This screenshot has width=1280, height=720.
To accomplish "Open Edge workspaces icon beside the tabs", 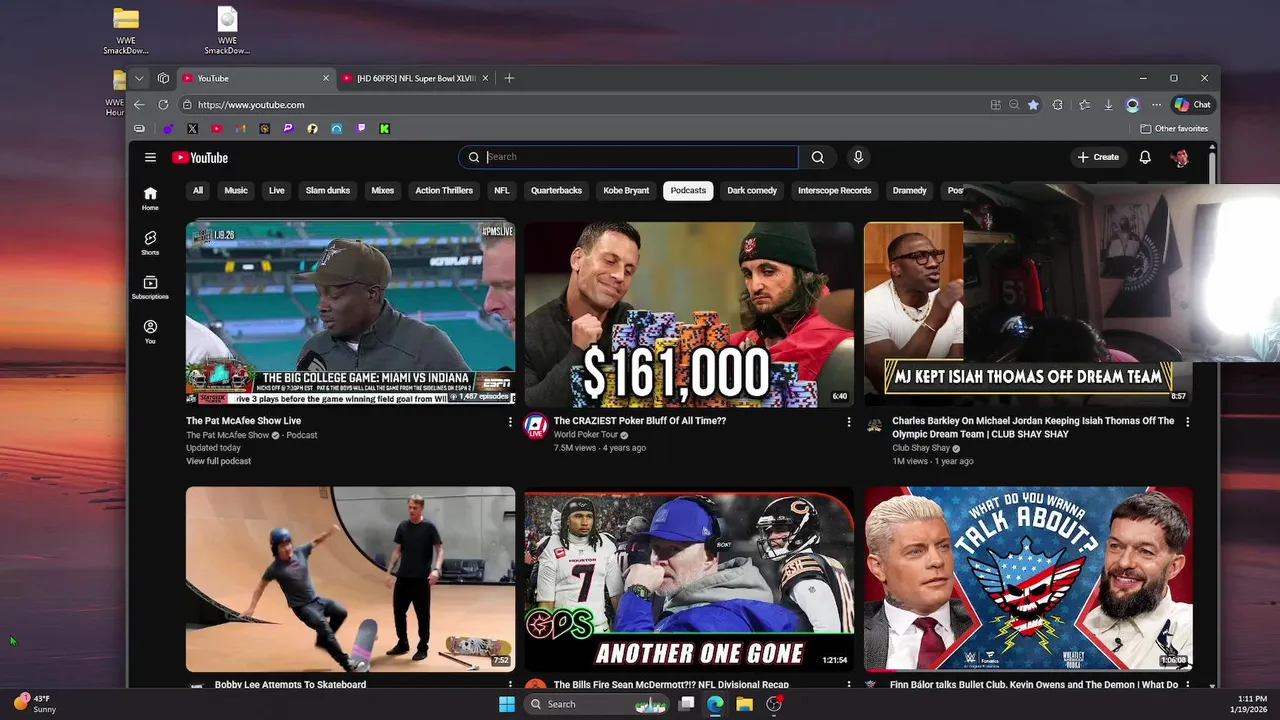I will 163,78.
